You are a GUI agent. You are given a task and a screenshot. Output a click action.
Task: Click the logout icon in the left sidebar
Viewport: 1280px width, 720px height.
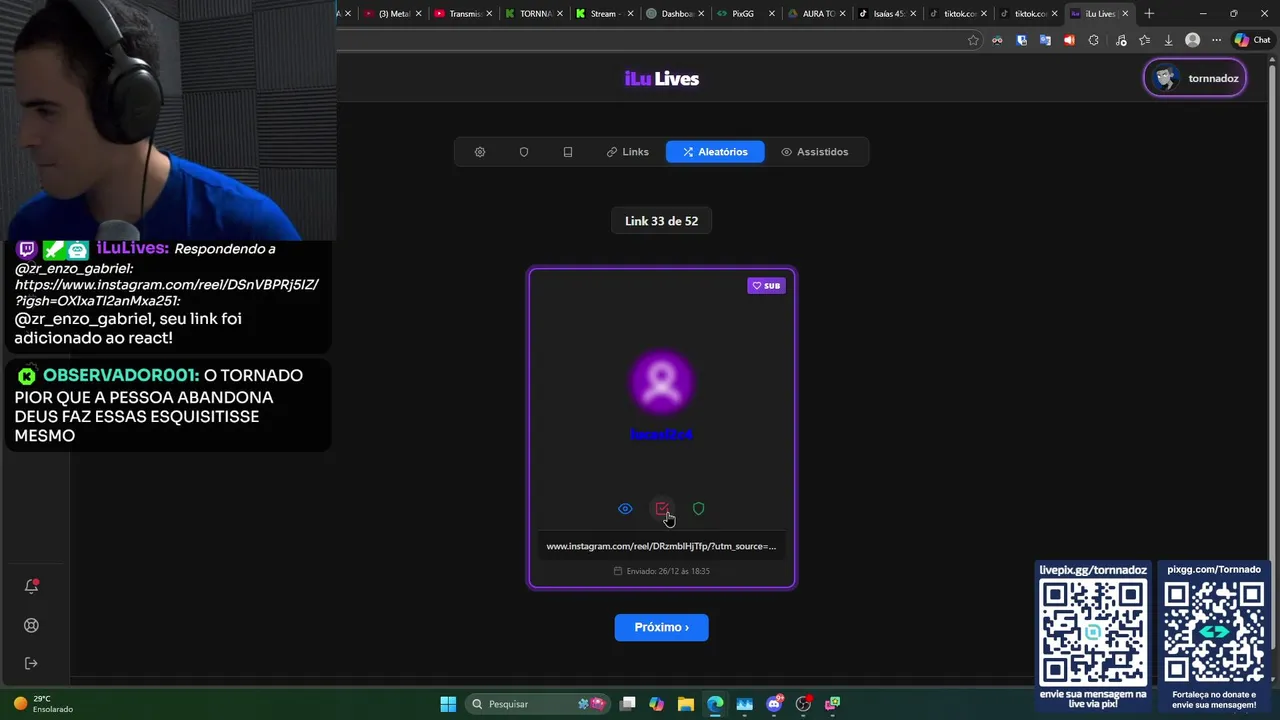point(31,663)
